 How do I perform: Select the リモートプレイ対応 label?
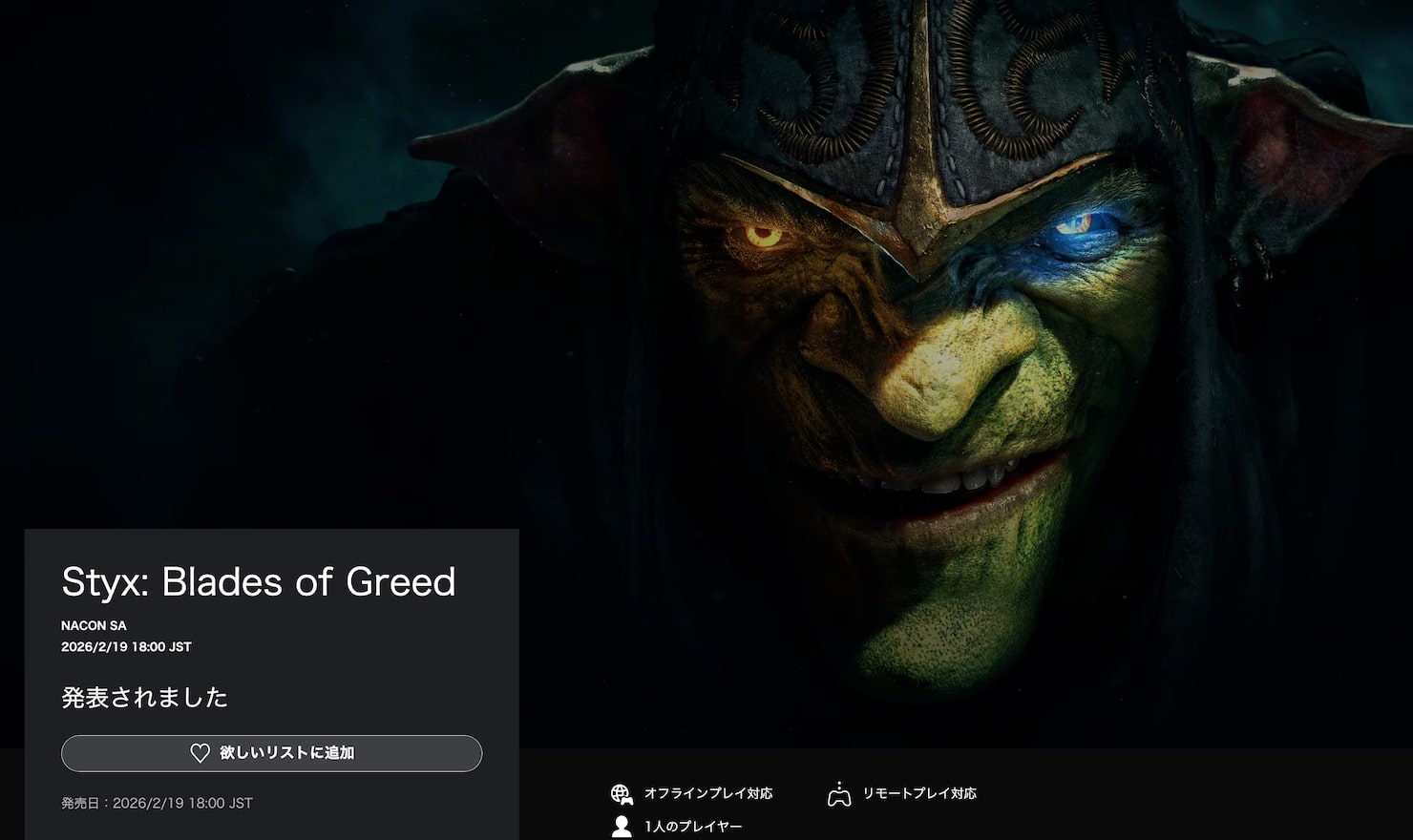pos(919,793)
